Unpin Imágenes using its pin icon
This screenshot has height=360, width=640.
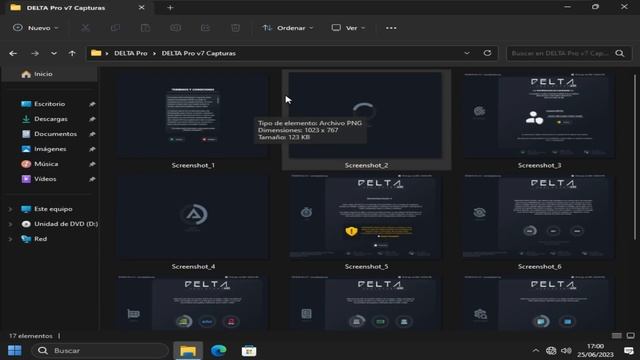pos(92,149)
